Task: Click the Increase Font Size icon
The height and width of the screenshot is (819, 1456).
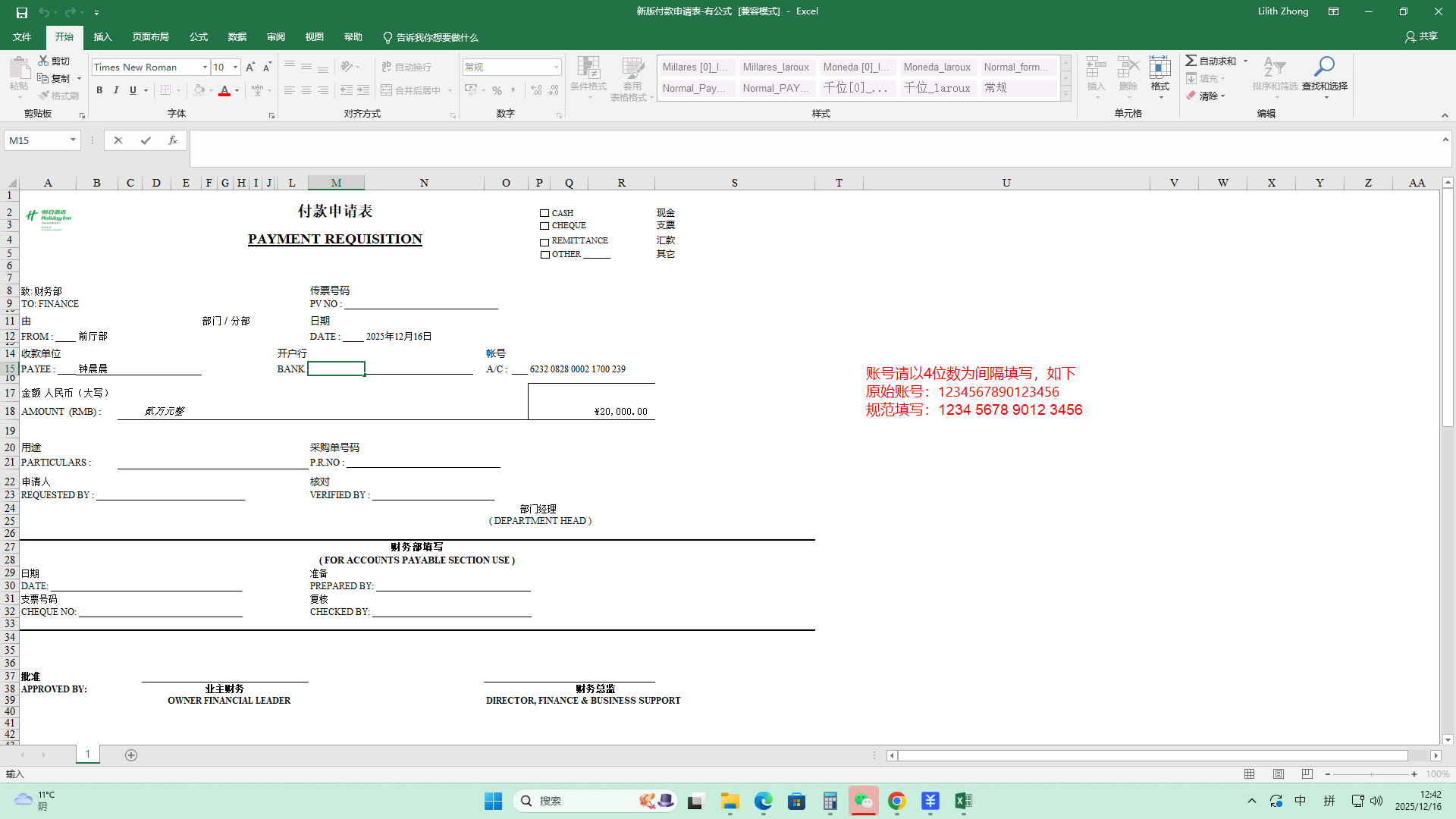Action: (250, 67)
